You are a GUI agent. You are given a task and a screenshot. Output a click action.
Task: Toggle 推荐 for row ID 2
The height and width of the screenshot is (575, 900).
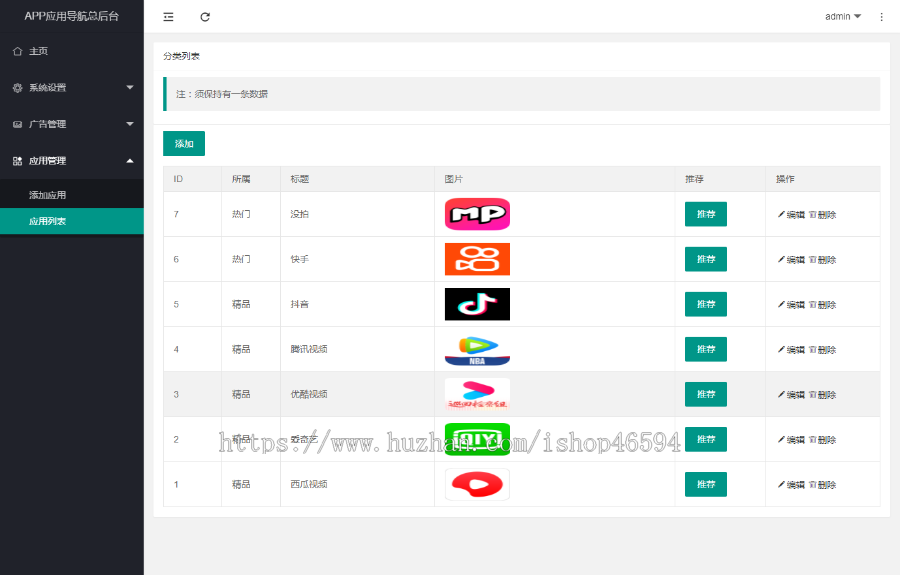point(705,439)
